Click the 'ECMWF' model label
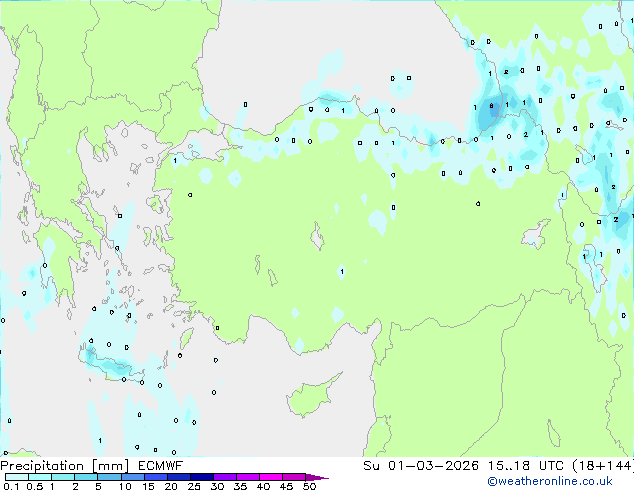 (x=161, y=466)
